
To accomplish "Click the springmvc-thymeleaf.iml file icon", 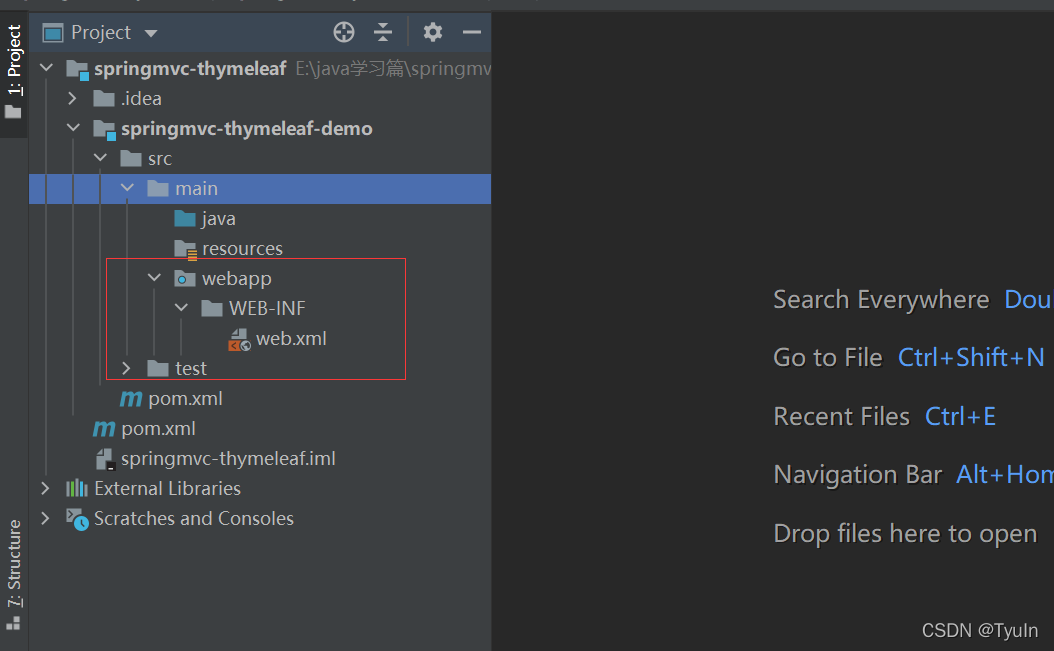I will click(106, 459).
